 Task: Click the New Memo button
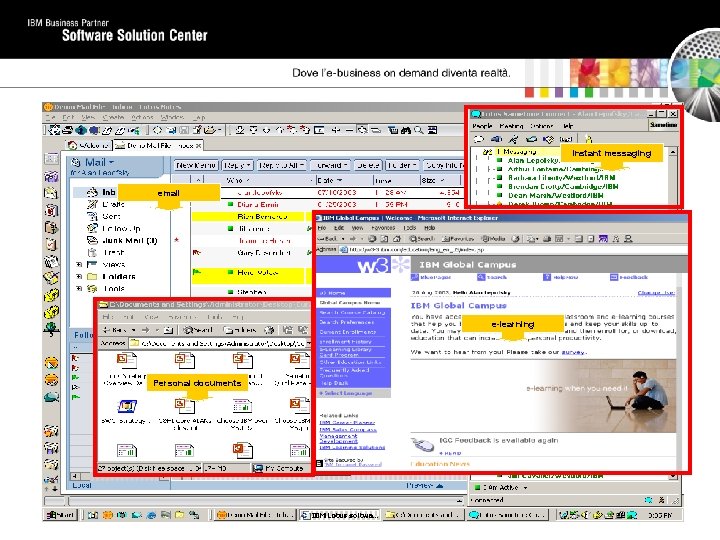tap(196, 165)
